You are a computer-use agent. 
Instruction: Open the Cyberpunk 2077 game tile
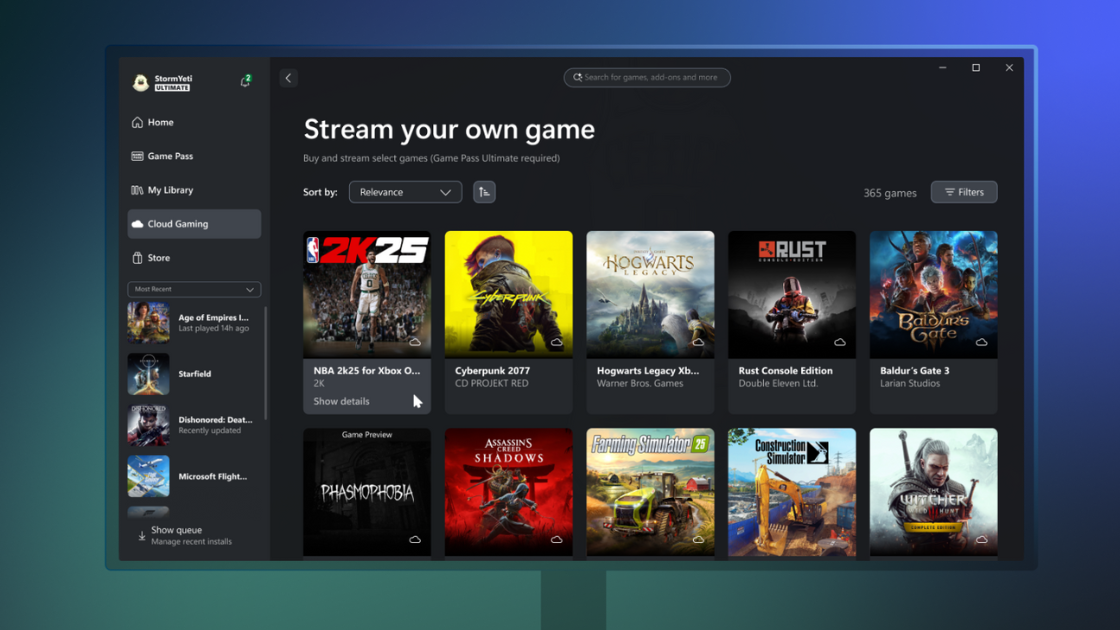click(509, 322)
